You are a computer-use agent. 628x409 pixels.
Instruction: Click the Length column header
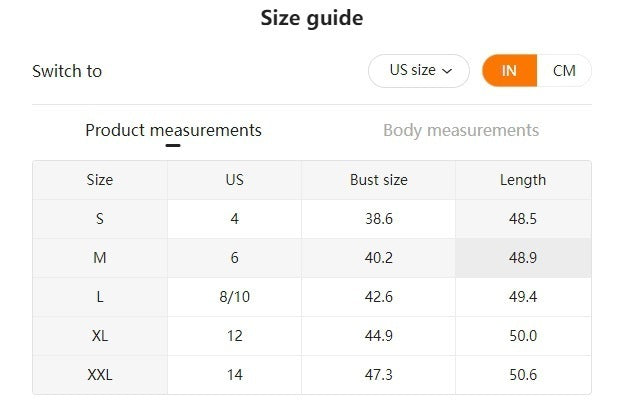coord(523,180)
